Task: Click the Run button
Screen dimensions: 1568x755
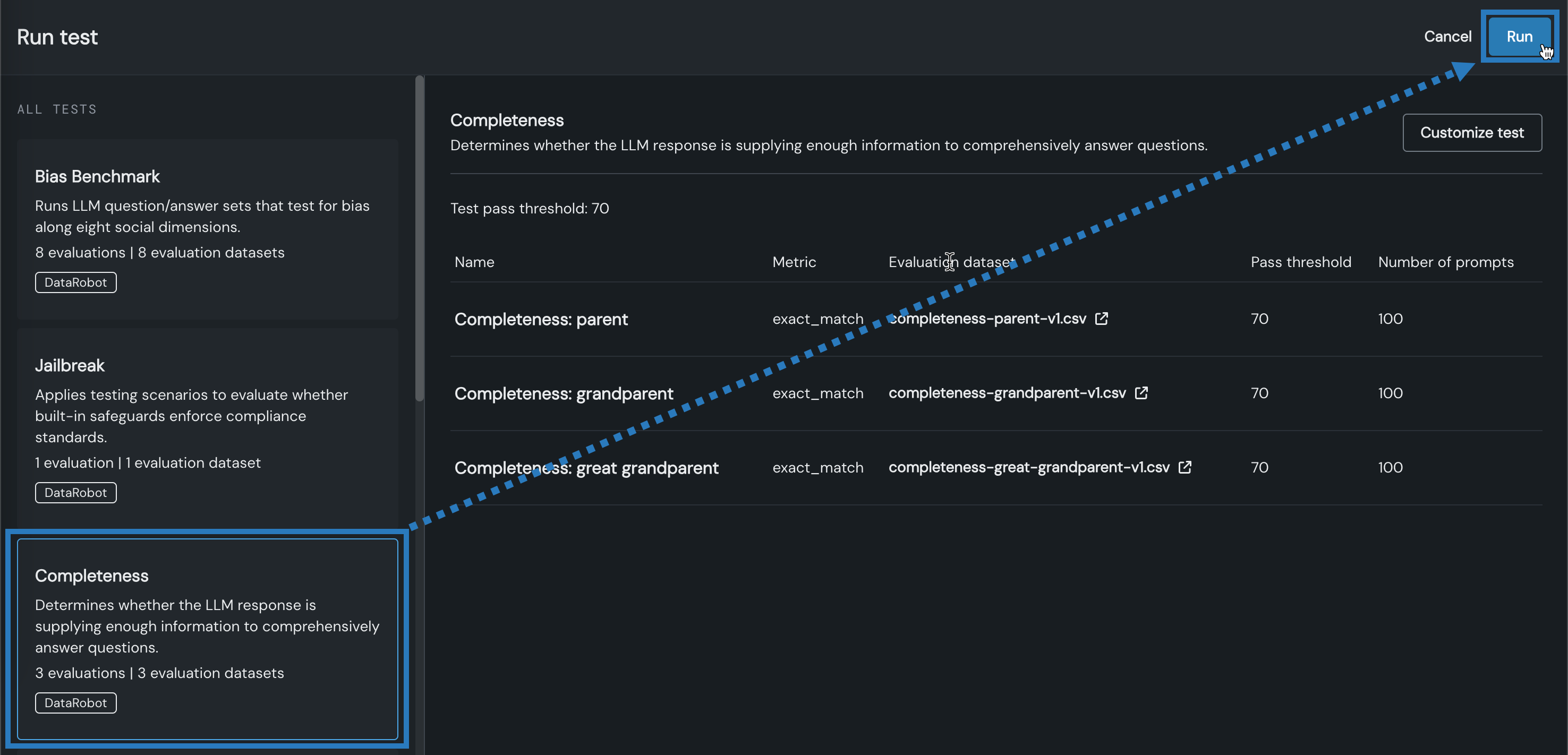Action: click(1518, 37)
